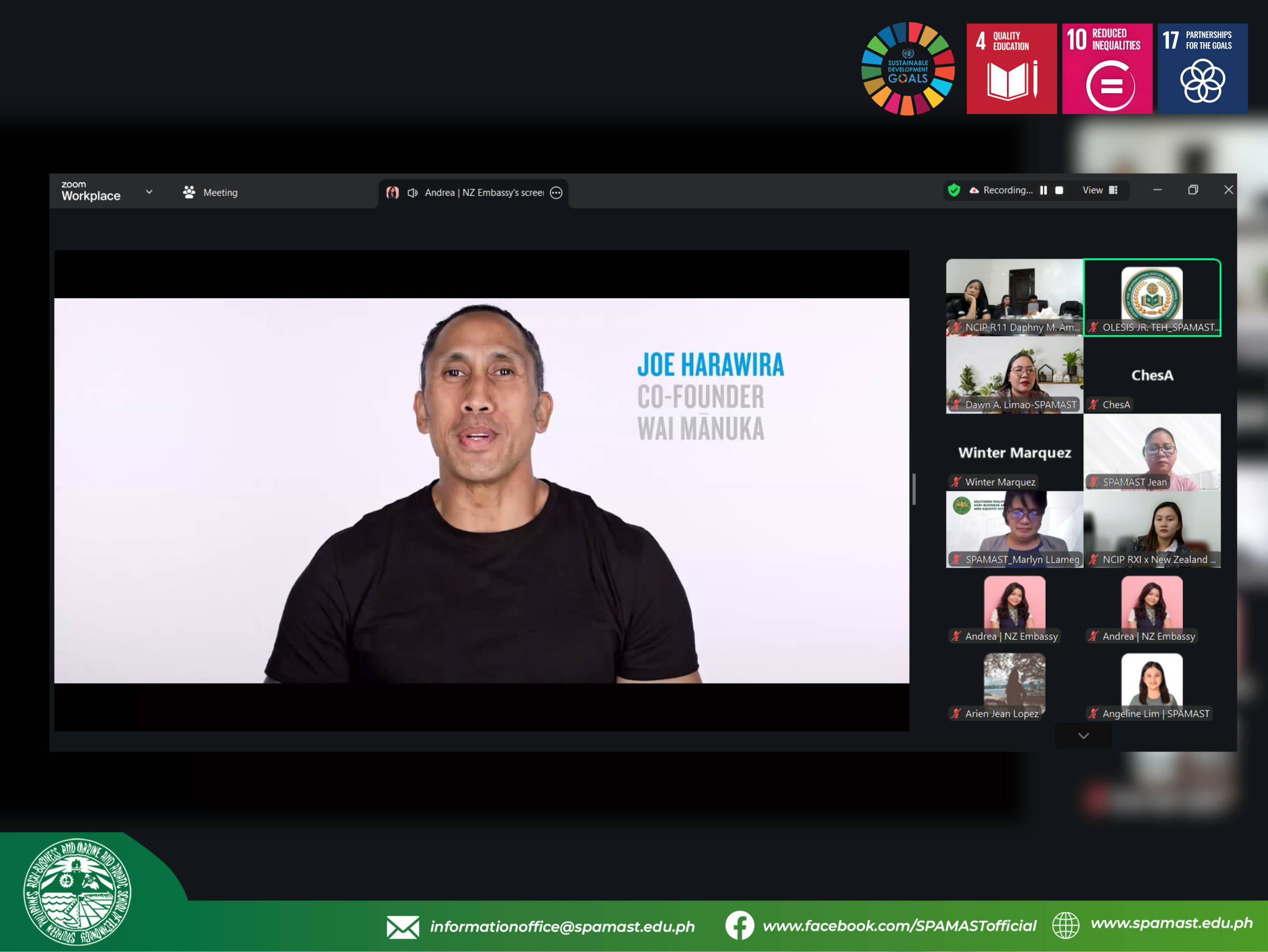Image resolution: width=1268 pixels, height=952 pixels.
Task: Show more participants with down chevron
Action: pos(1083,736)
